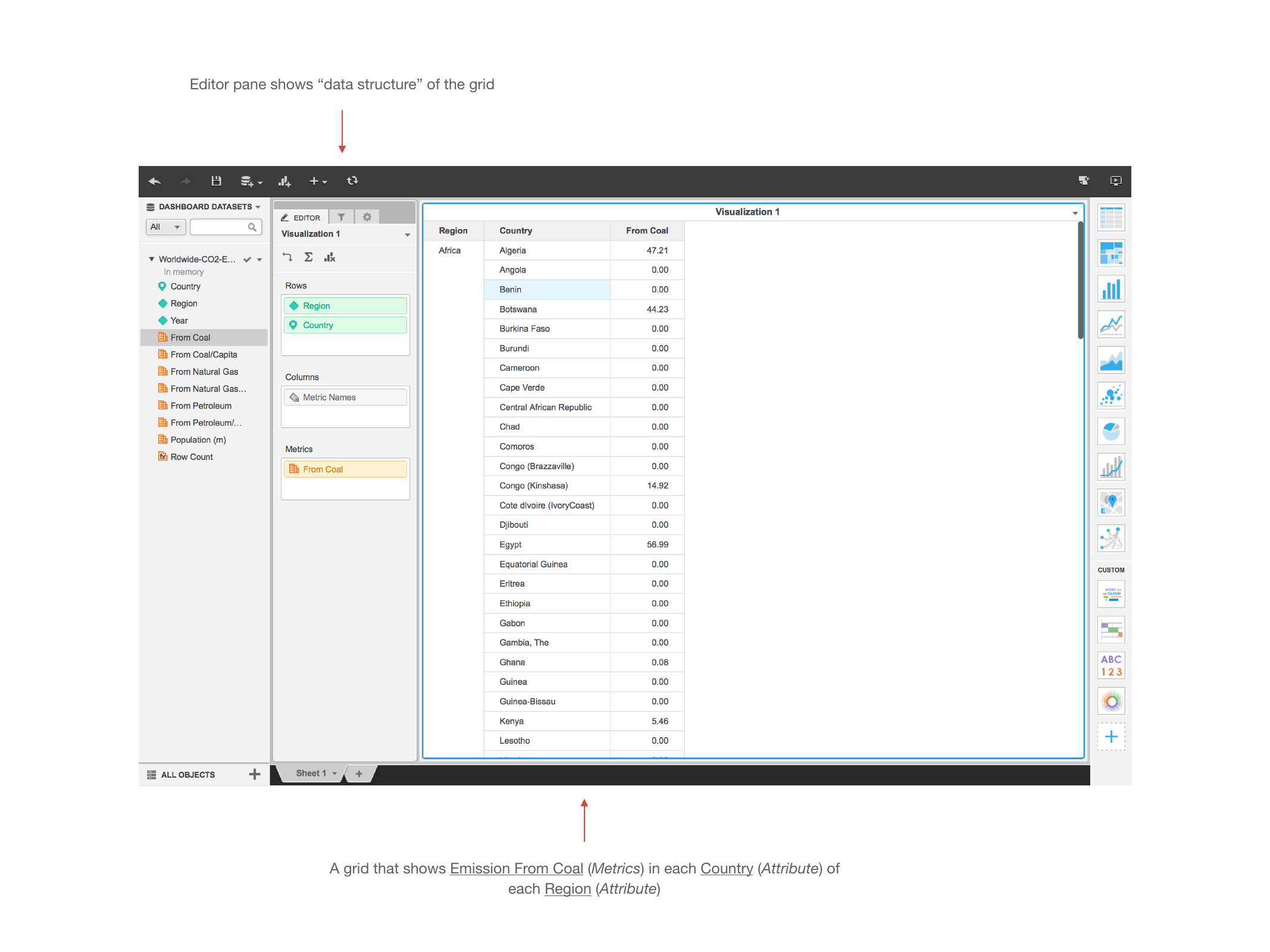
Task: Select the From Natural Gas metric
Action: point(204,372)
